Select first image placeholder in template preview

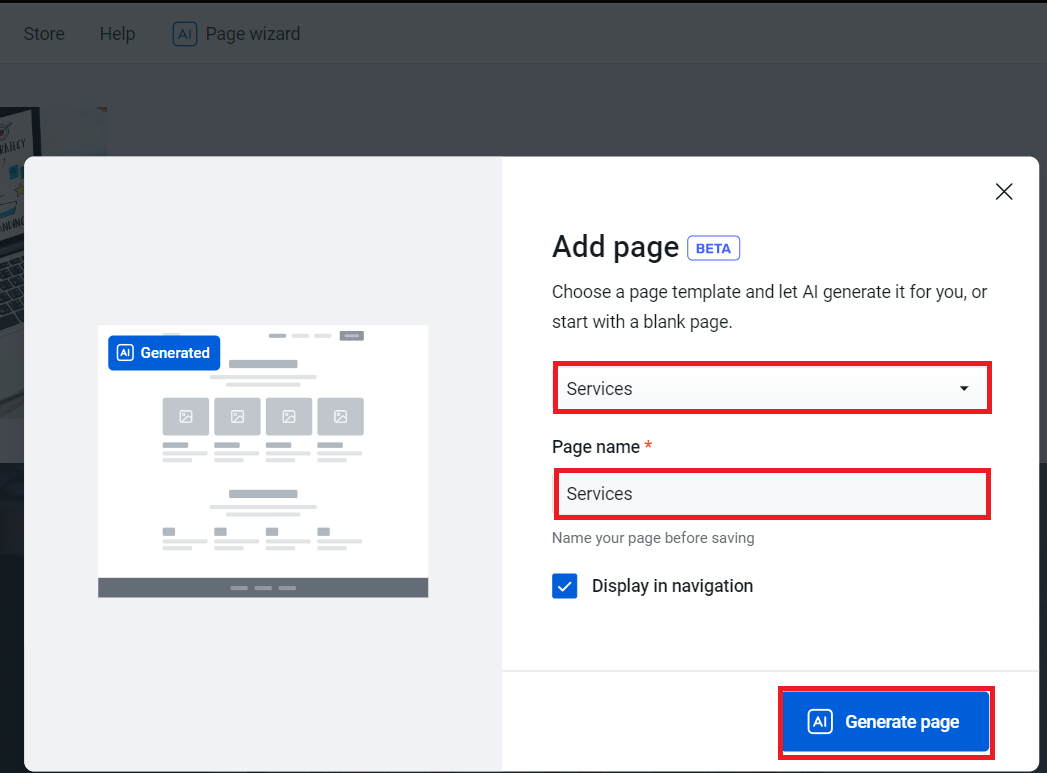[x=186, y=416]
